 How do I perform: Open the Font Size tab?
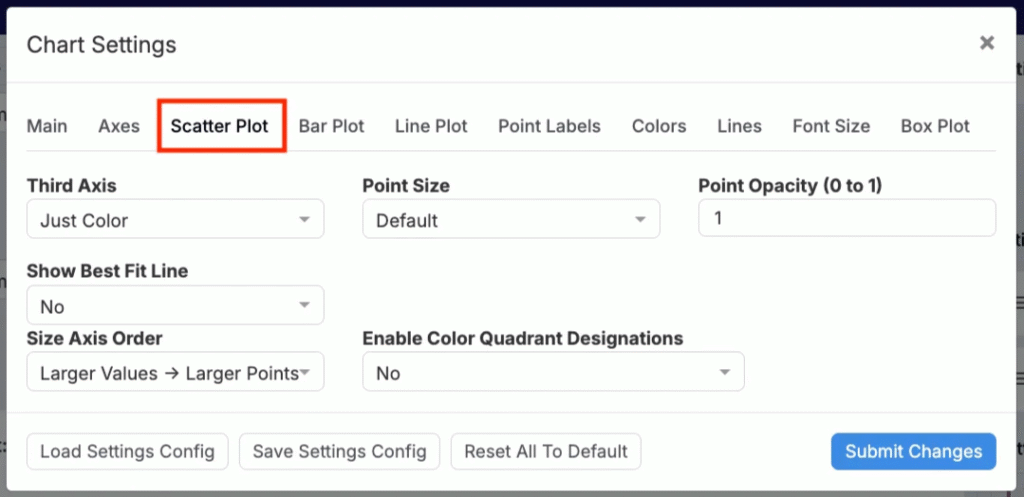(x=831, y=126)
